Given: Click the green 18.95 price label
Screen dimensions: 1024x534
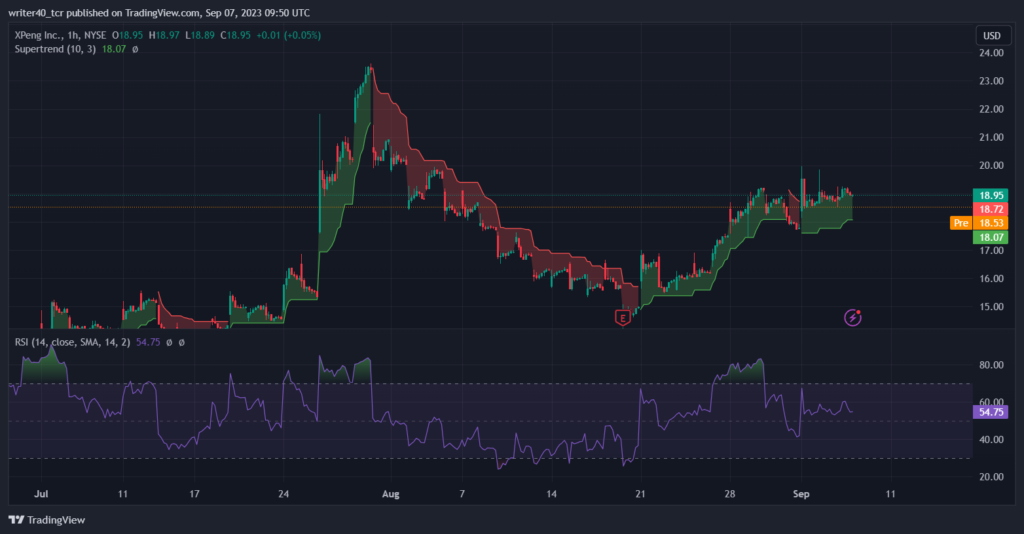Looking at the screenshot, I should pos(991,195).
